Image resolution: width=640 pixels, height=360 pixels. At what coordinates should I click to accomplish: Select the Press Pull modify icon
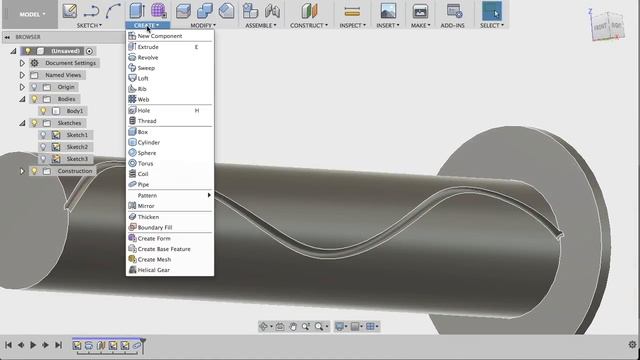183,11
